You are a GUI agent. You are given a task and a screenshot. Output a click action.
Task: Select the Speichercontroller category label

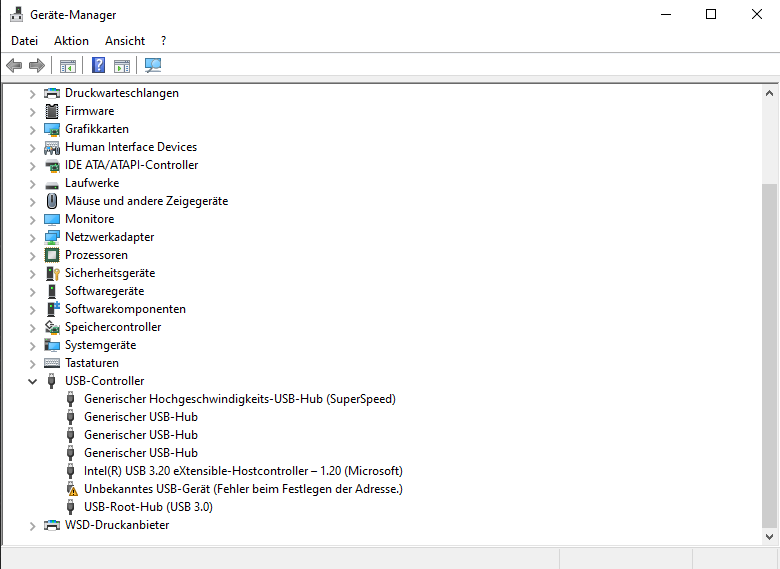point(113,327)
